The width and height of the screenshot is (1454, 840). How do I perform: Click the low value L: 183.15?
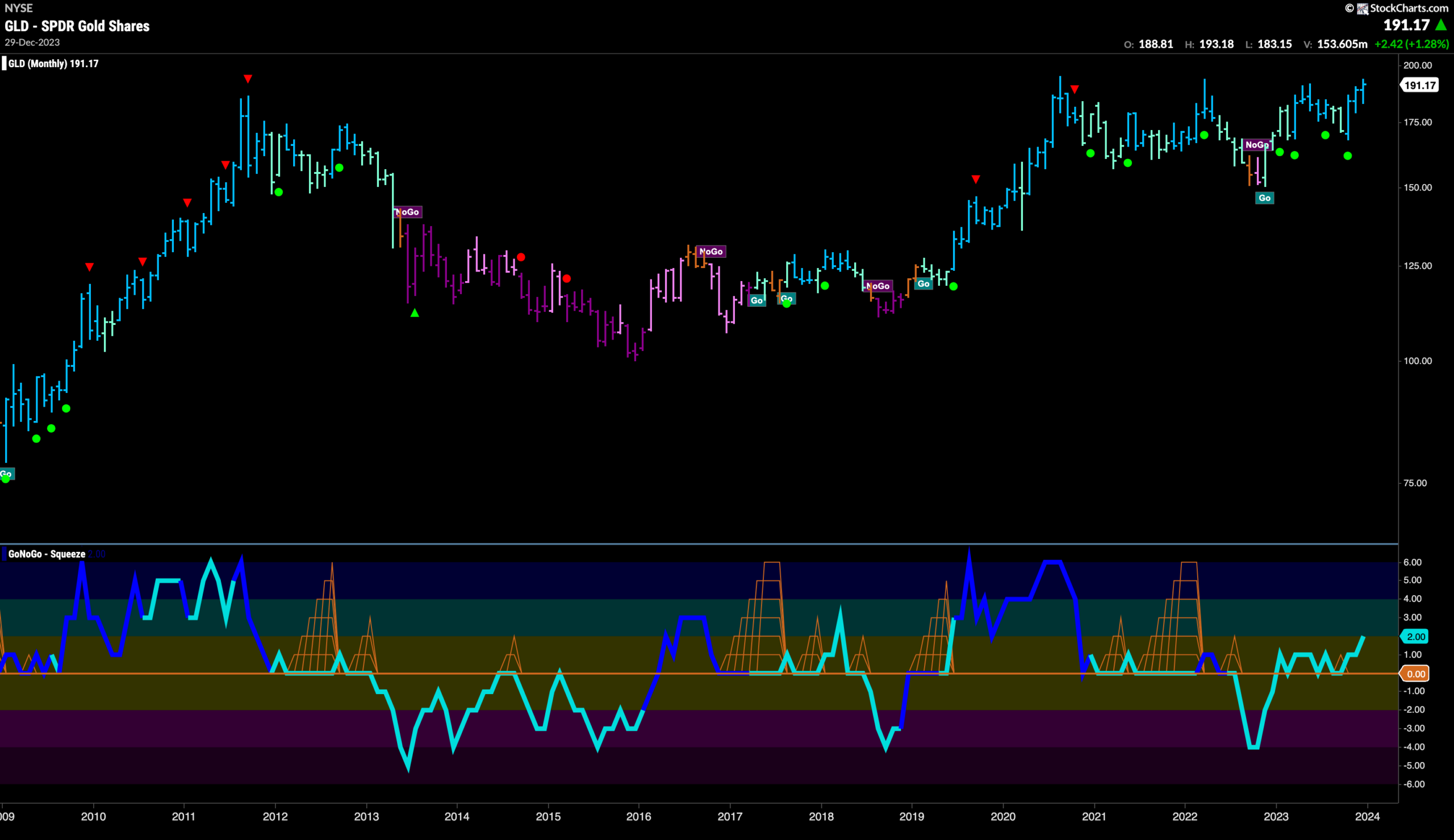click(x=1269, y=44)
